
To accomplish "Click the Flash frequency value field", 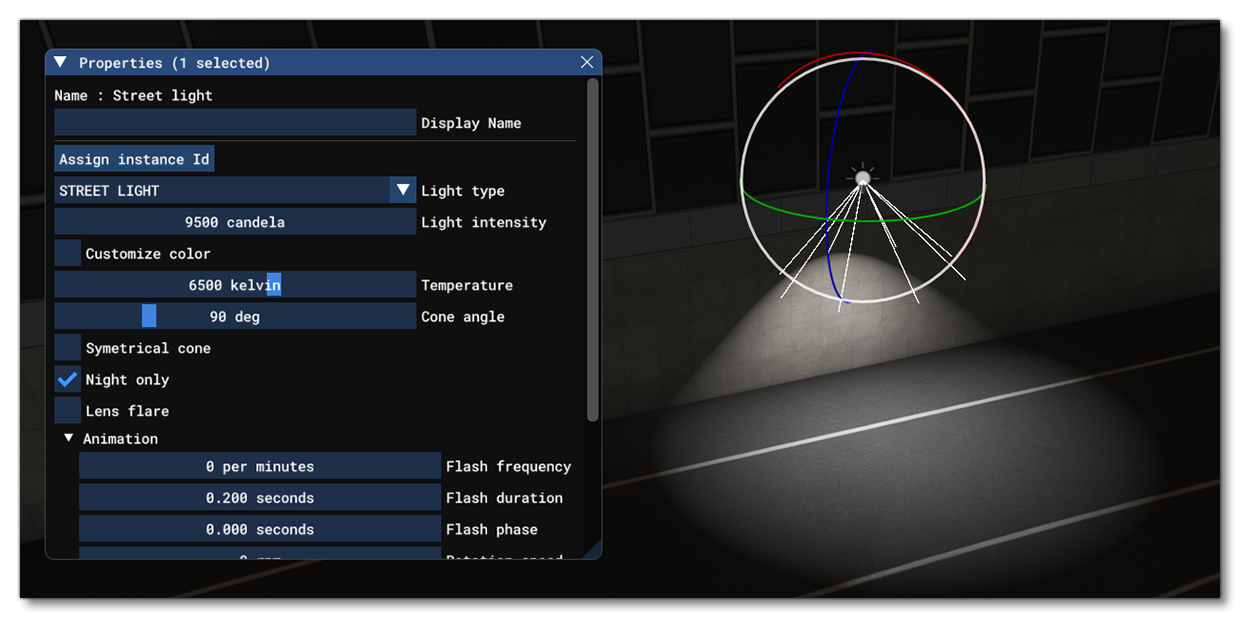I will click(x=259, y=467).
